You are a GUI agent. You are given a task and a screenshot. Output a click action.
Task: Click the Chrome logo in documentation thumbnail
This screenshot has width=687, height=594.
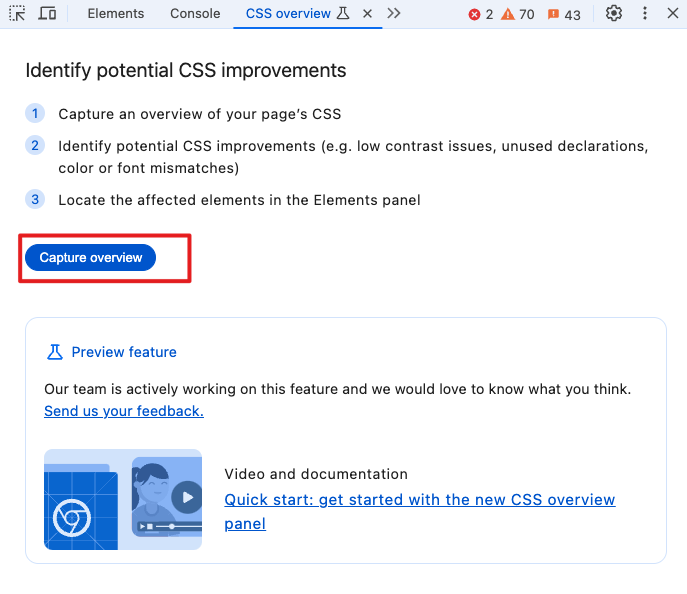coord(72,517)
